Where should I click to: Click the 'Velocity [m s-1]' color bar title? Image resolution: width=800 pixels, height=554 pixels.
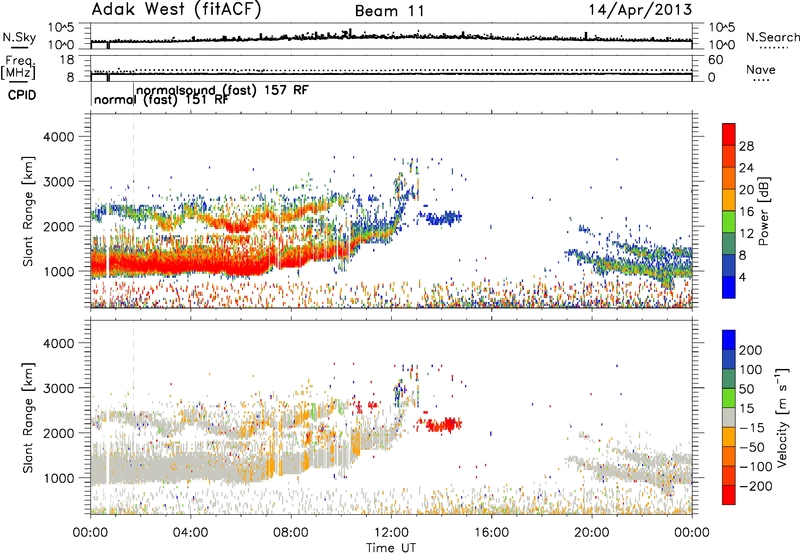point(782,417)
